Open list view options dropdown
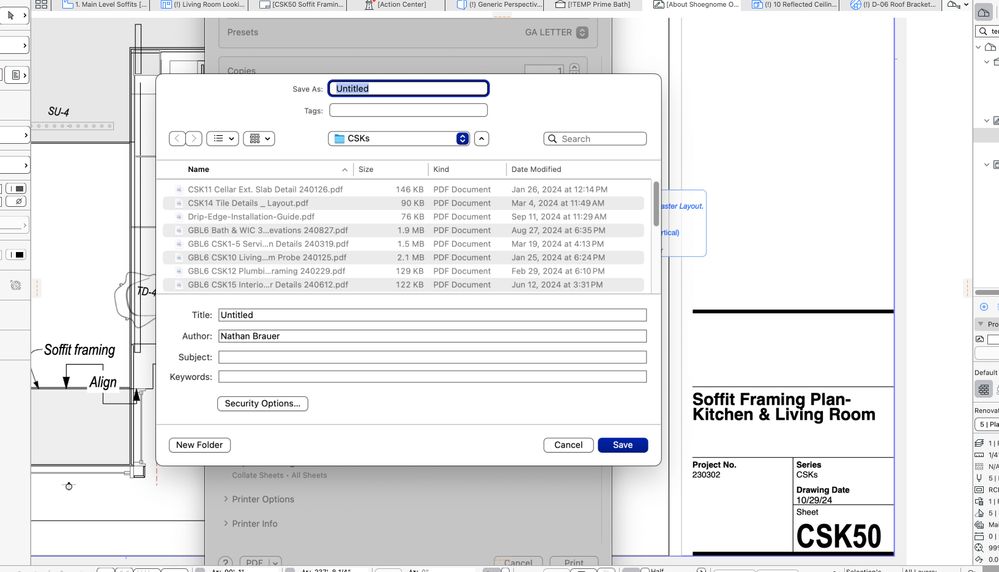Viewport: 999px width, 572px height. click(222, 138)
